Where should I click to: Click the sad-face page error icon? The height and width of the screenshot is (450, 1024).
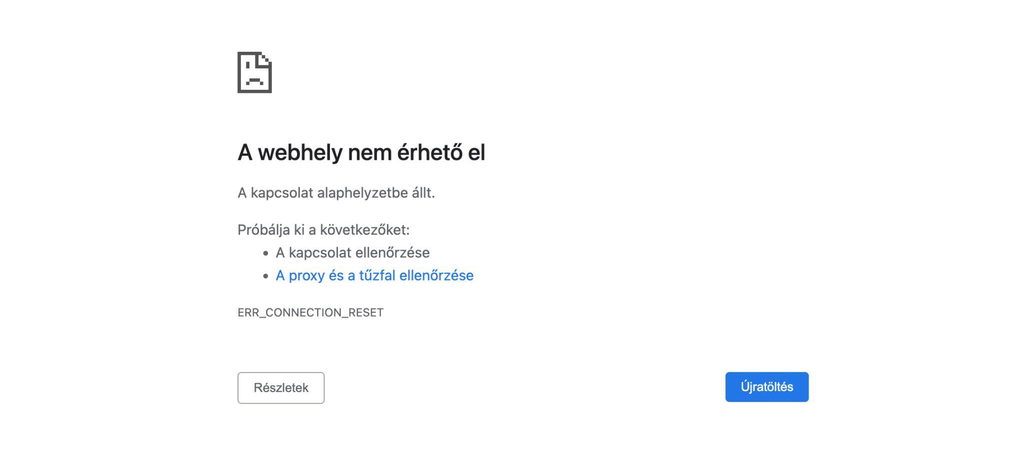pos(255,72)
